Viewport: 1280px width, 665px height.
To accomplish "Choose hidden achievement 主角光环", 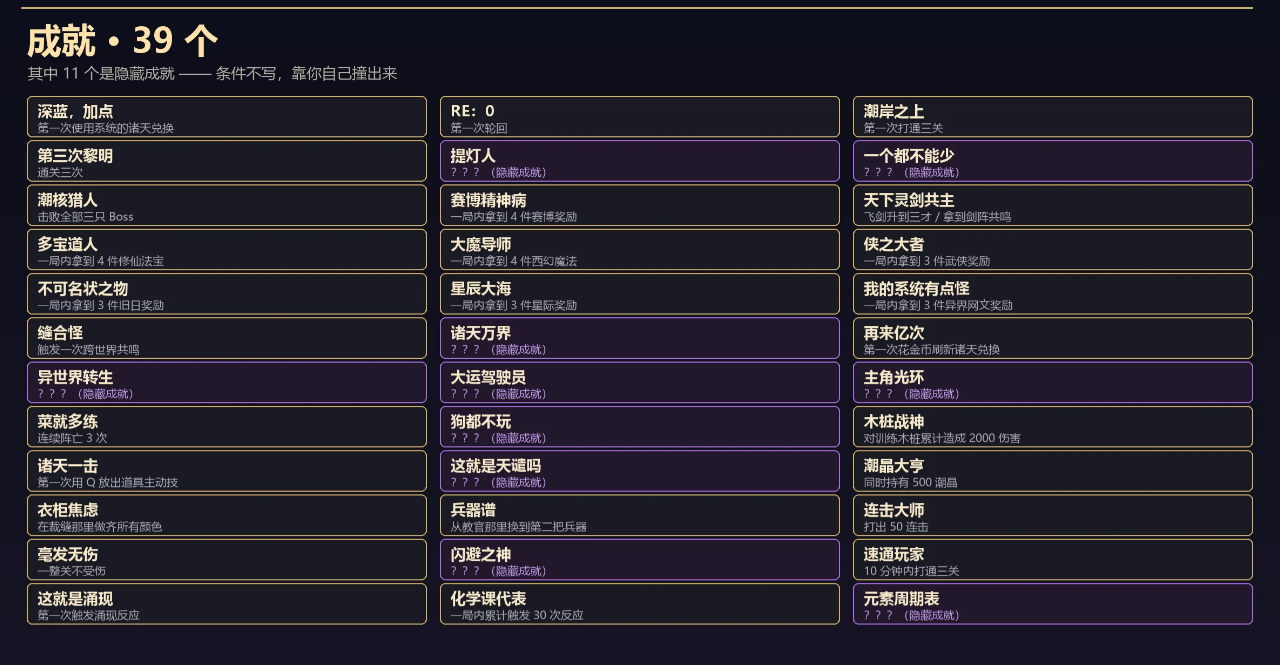I will 1053,382.
